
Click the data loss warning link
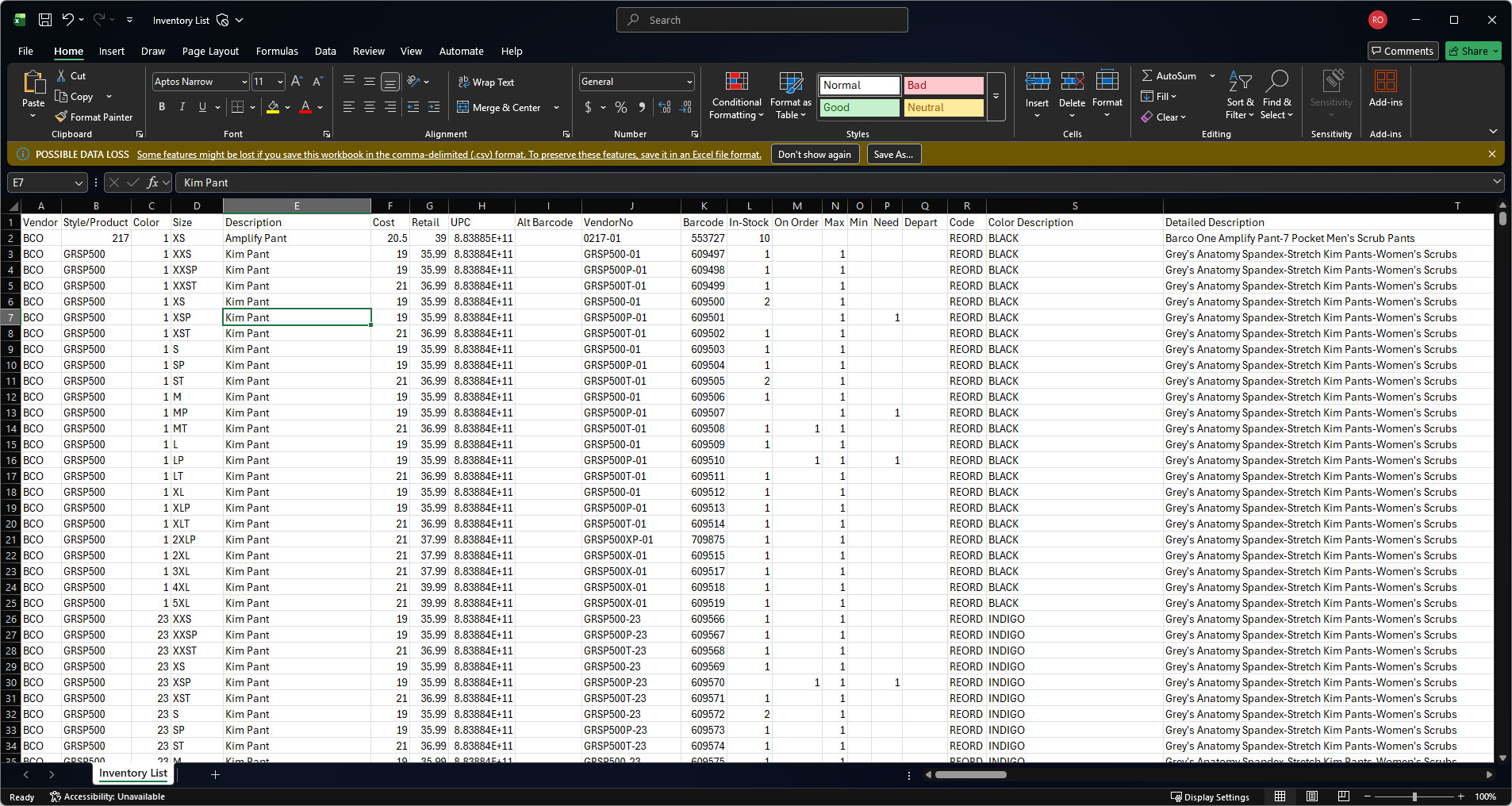449,155
